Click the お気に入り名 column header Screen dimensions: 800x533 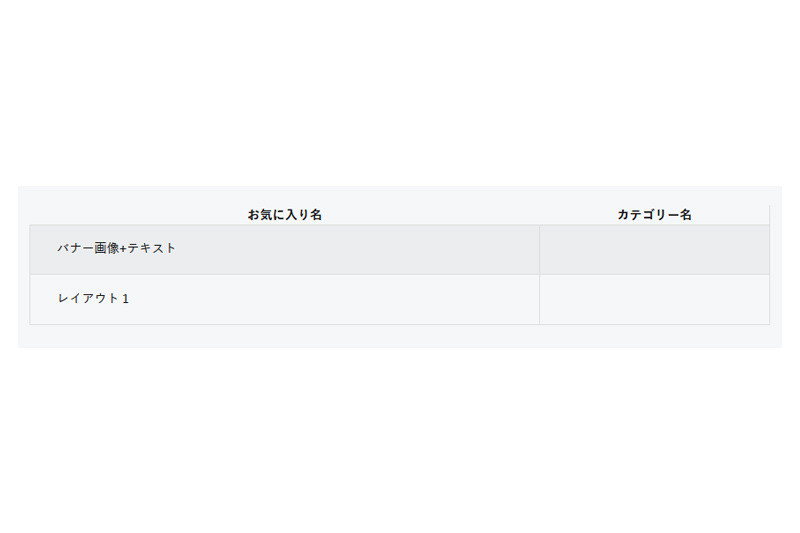(x=285, y=215)
